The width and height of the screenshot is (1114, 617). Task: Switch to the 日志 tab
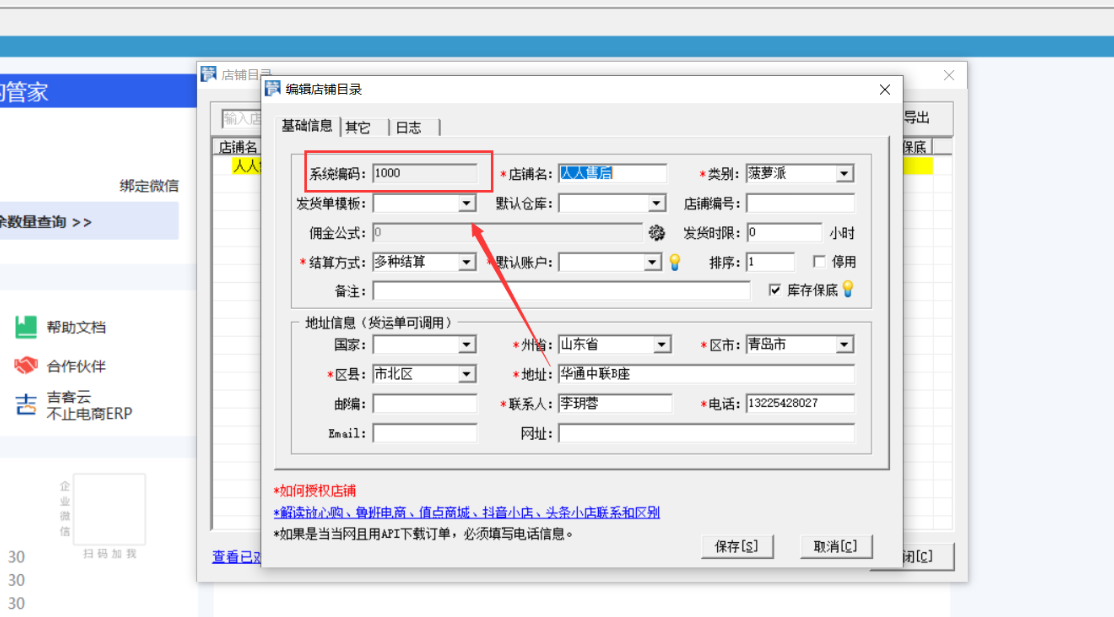tap(408, 127)
